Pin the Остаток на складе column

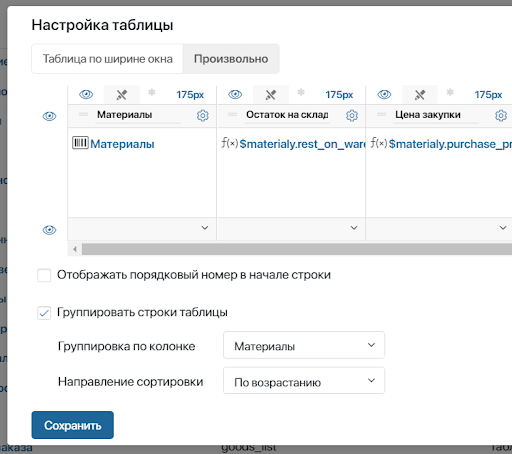point(271,95)
